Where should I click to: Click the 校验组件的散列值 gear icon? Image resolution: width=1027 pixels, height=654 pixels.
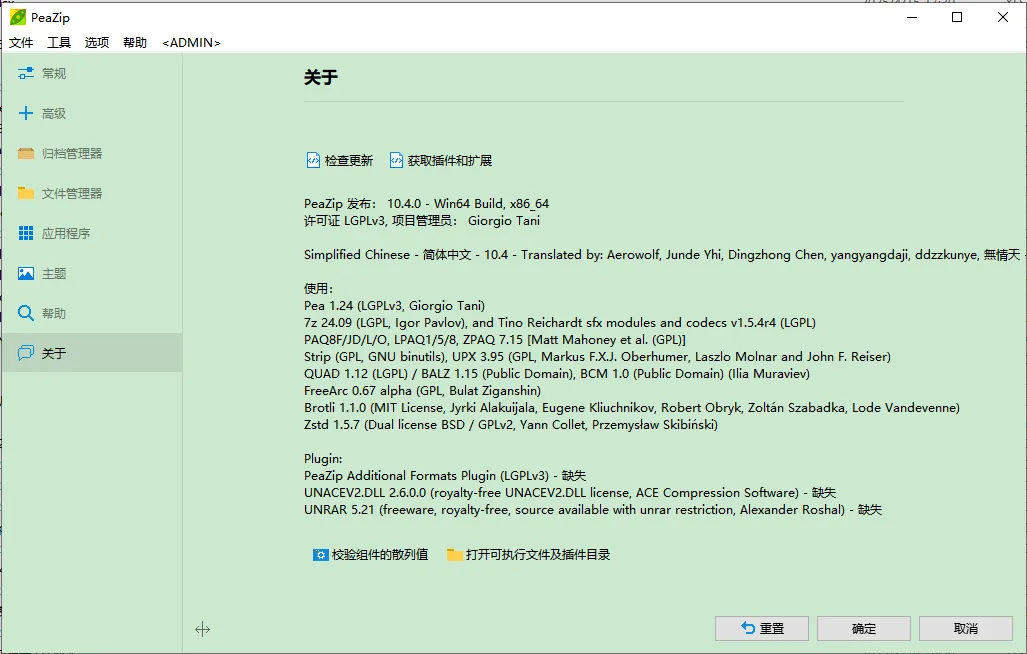pyautogui.click(x=320, y=555)
